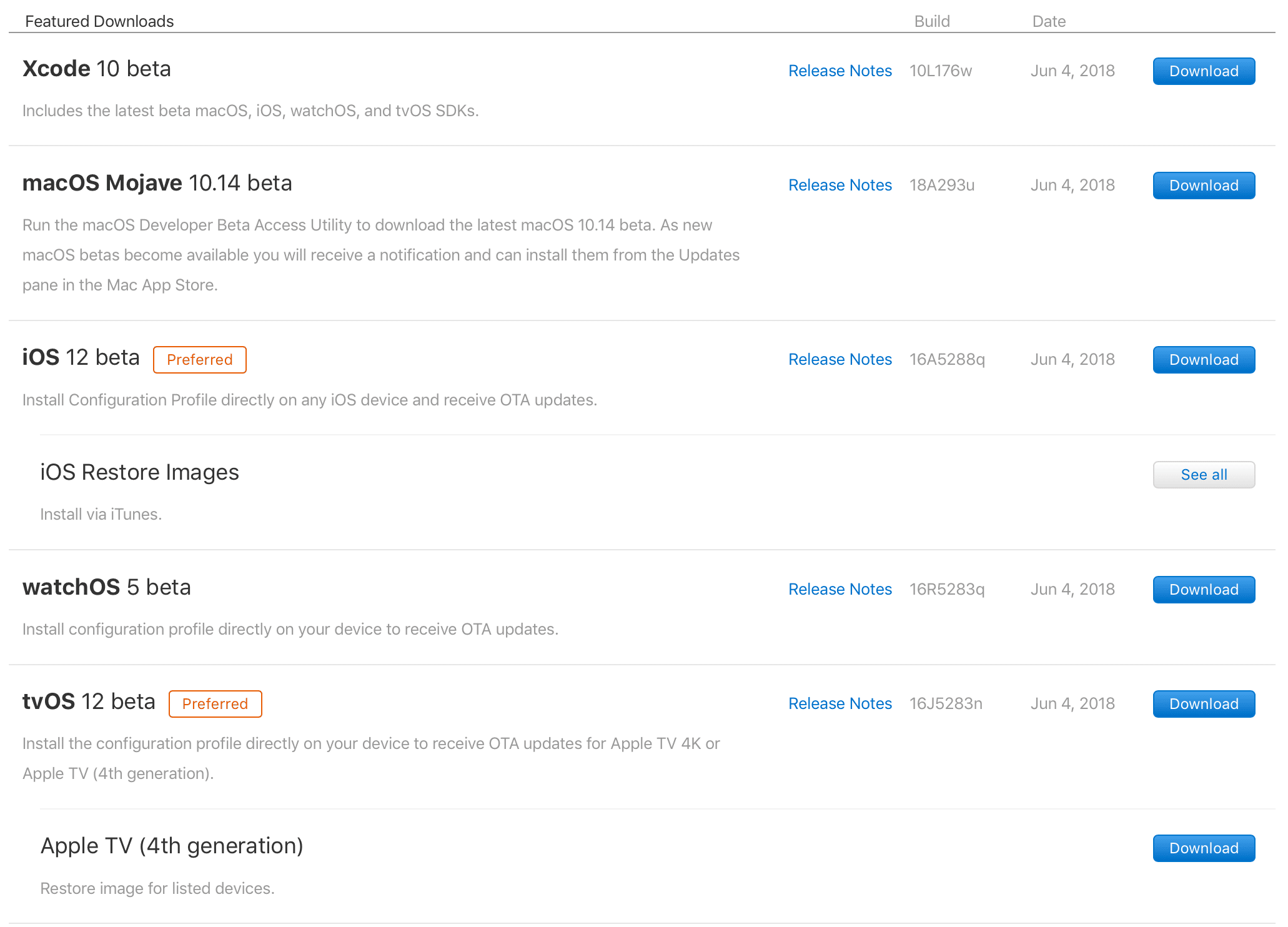The image size is (1288, 927).
Task: Open Release Notes for Xcode 10 beta
Action: 840,71
